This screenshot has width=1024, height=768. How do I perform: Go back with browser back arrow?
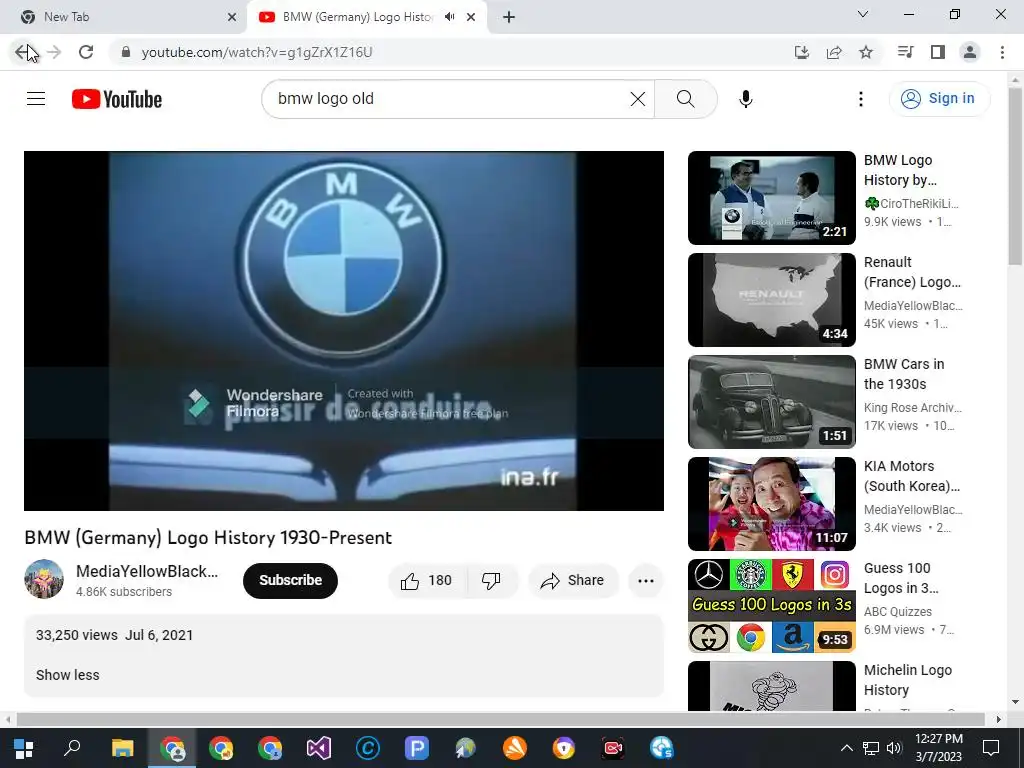(23, 52)
